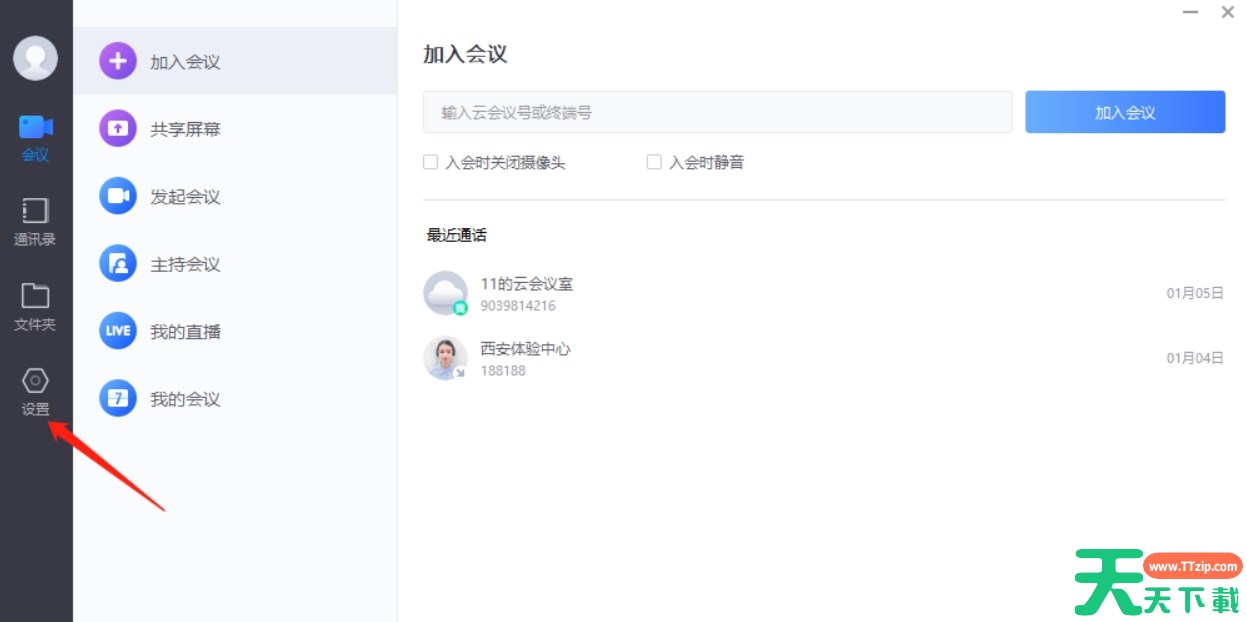The image size is (1247, 622).
Task: Select the 西安体验中心 recent call
Action: [824, 359]
